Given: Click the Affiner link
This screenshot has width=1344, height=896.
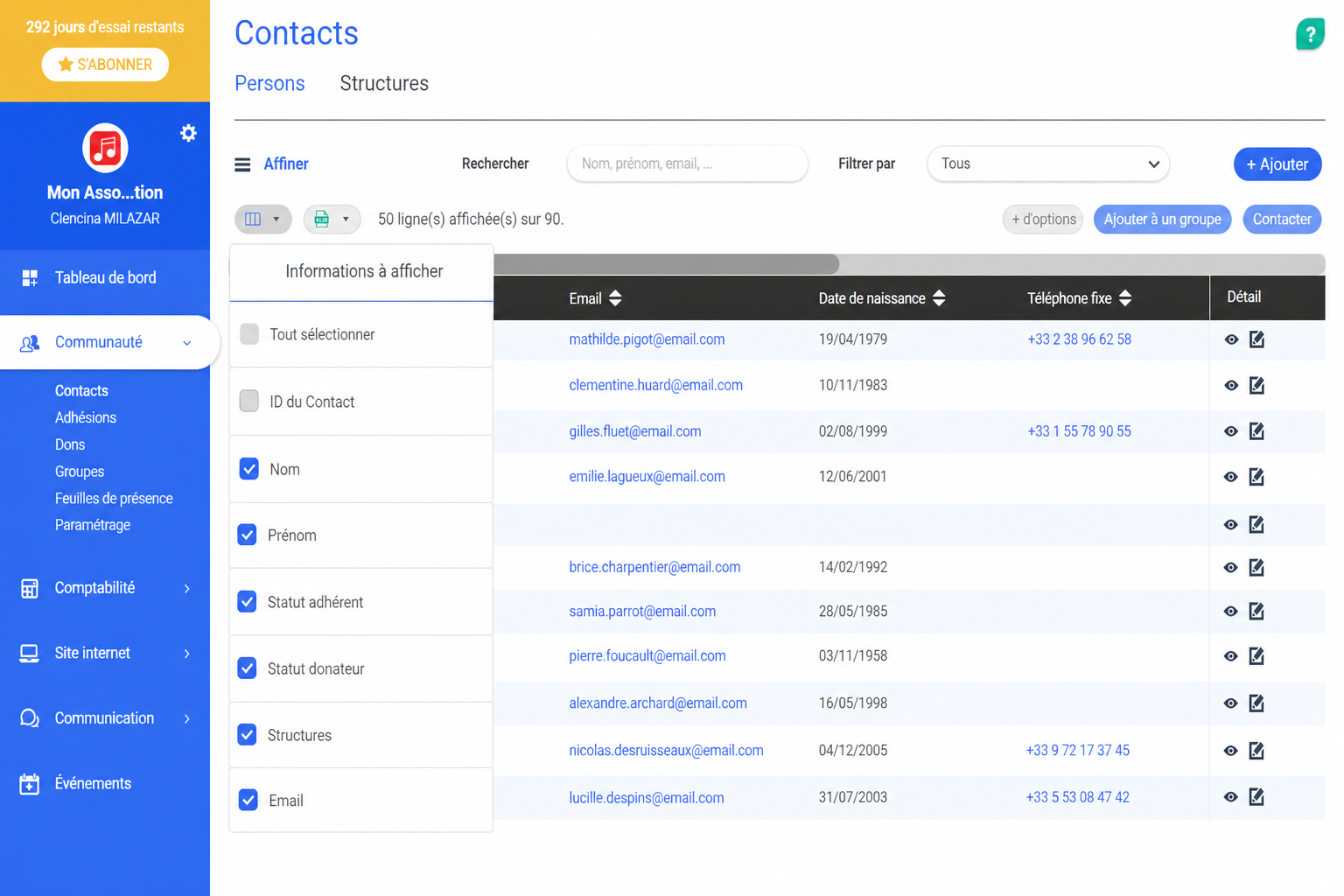Looking at the screenshot, I should tap(286, 164).
